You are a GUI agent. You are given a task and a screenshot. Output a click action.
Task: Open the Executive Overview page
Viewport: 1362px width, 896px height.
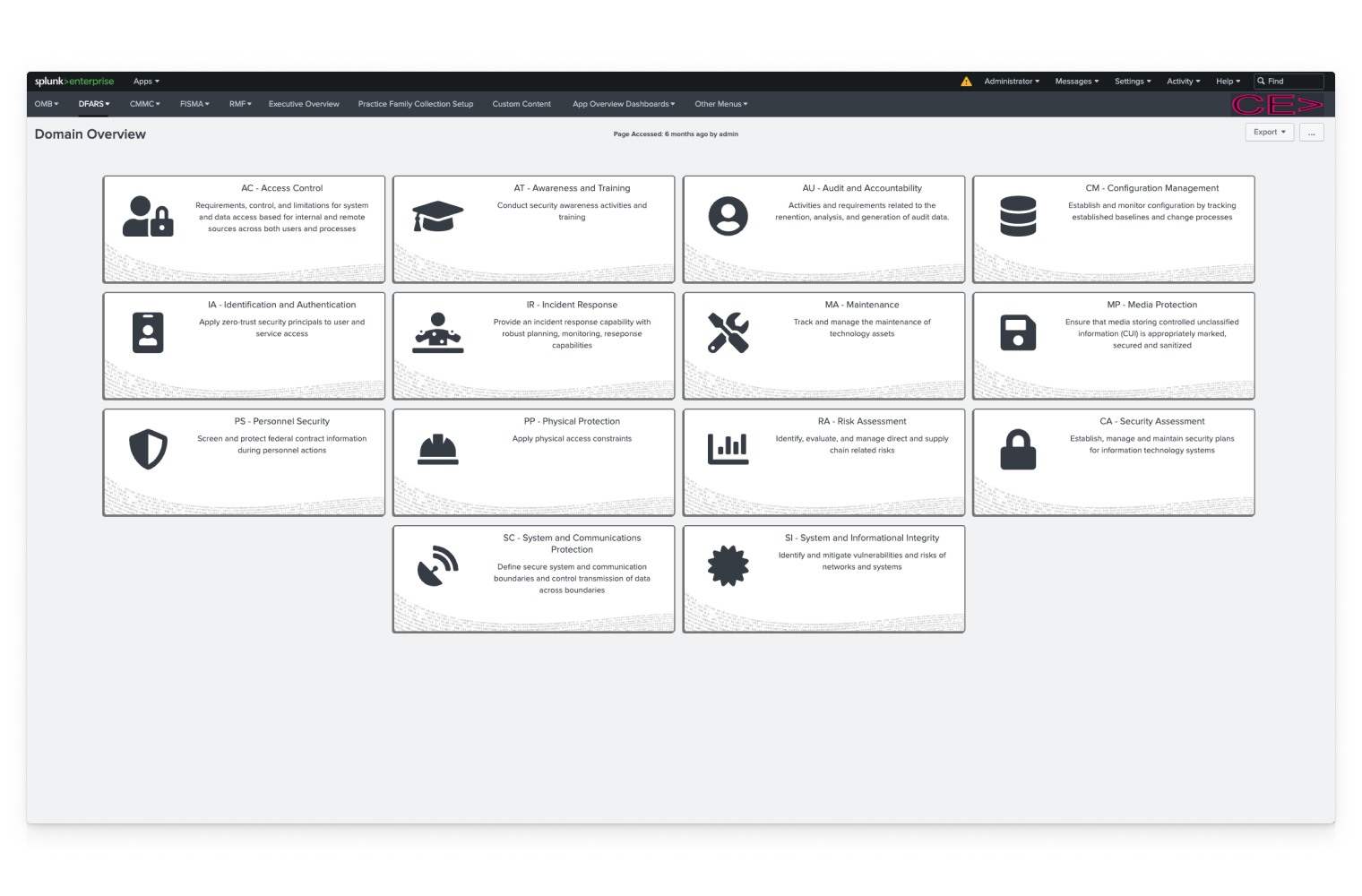coord(304,104)
